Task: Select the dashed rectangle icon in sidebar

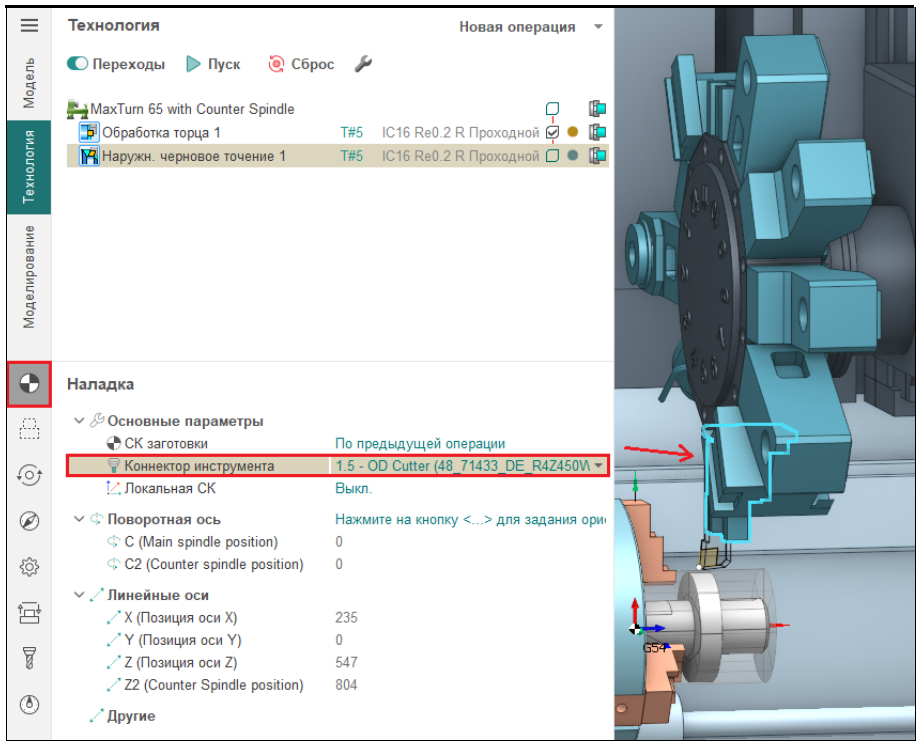Action: tap(29, 429)
